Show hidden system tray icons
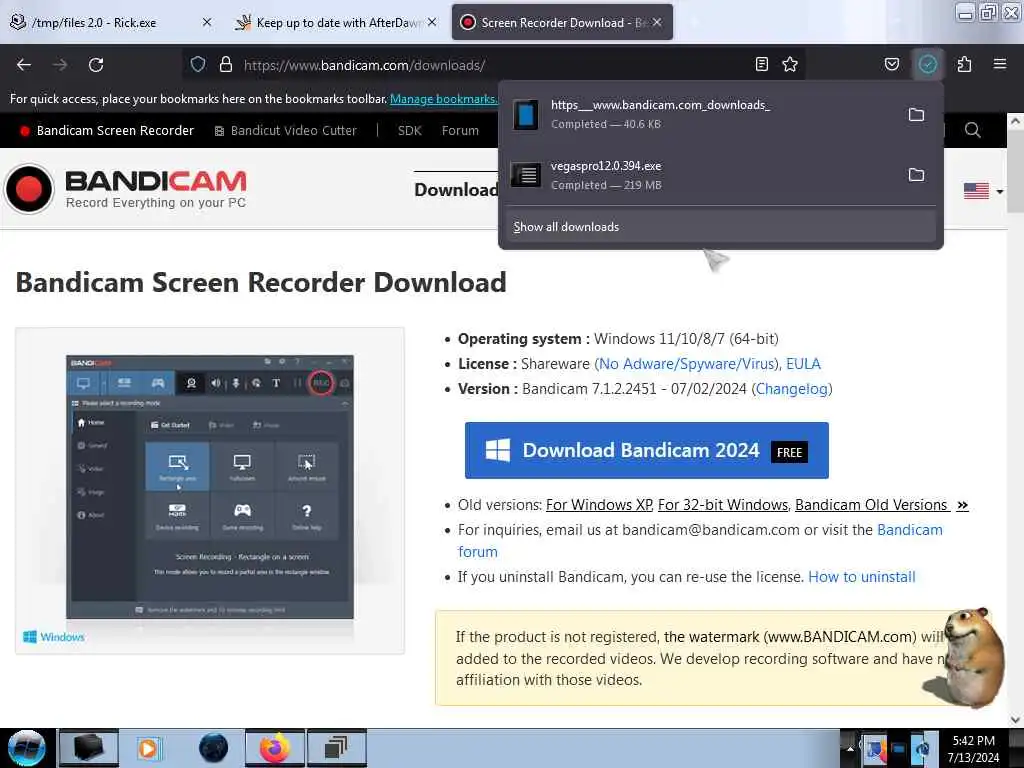Screen dimensions: 1024x768 pos(850,748)
